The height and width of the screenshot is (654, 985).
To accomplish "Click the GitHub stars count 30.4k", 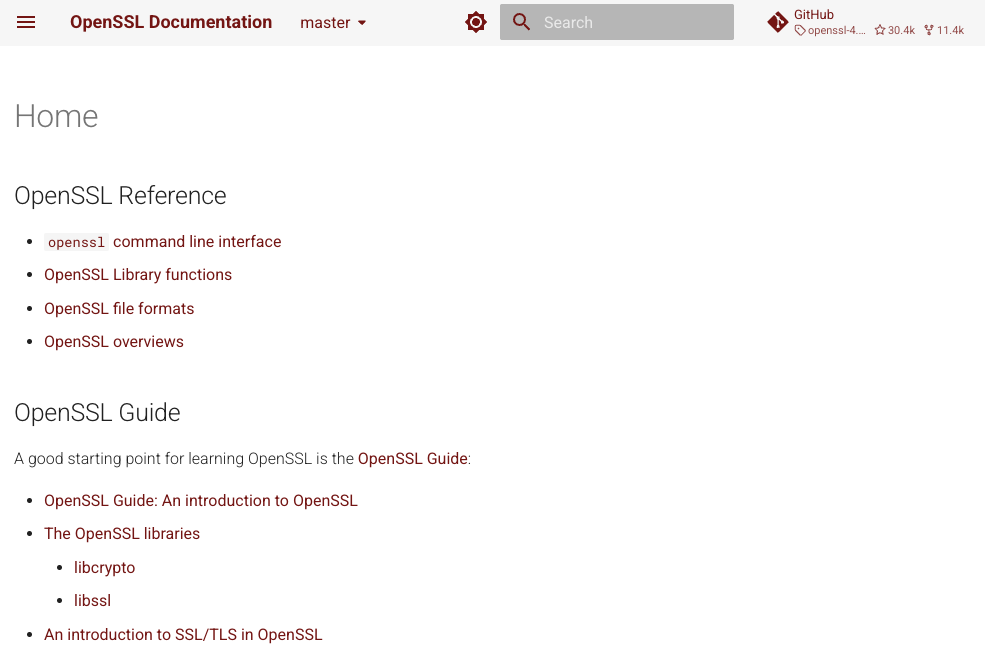I will pos(895,30).
